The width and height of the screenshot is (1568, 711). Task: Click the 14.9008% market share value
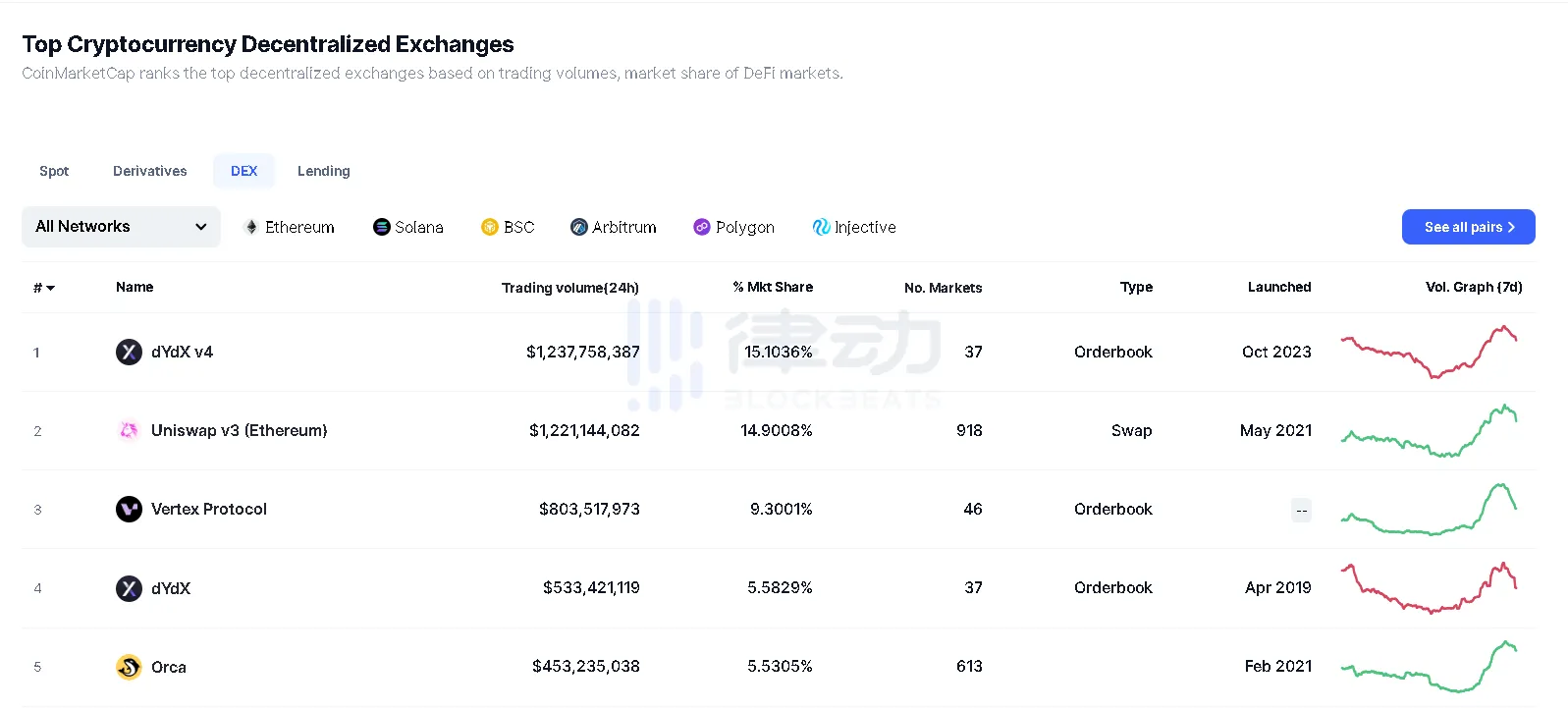tap(777, 430)
